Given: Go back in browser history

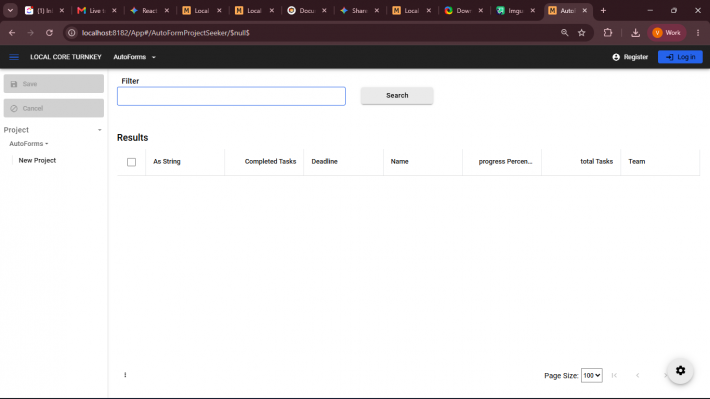Looking at the screenshot, I should pos(12,33).
